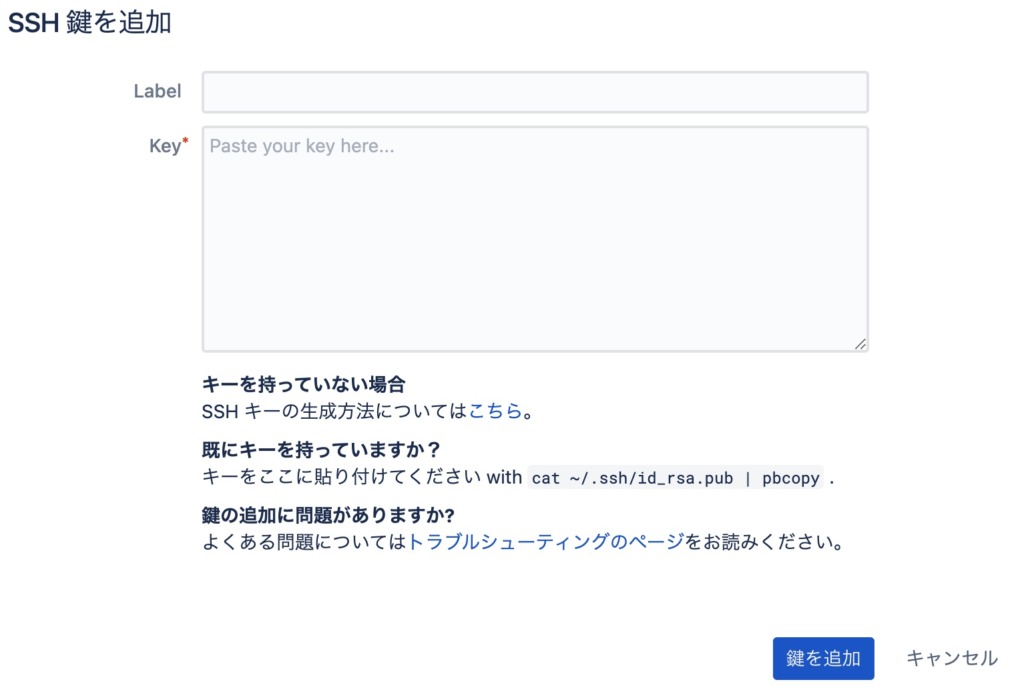1024x692 pixels.
Task: Select the Label field caption
Action: (x=157, y=91)
